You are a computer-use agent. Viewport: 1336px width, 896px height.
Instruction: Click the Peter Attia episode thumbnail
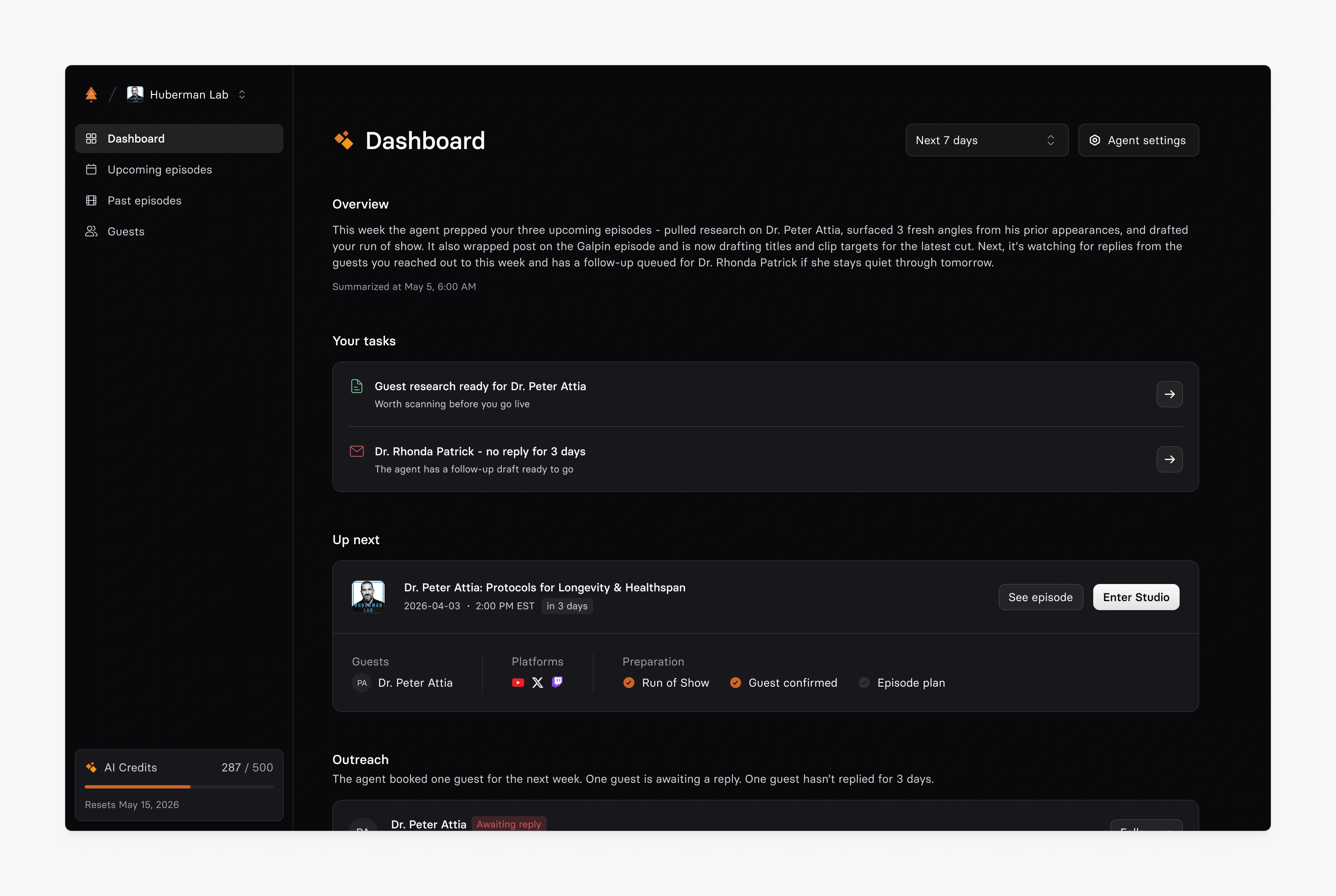point(368,597)
